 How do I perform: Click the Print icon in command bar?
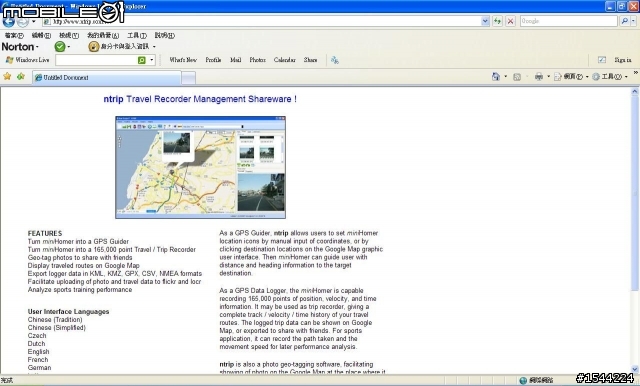[539, 77]
